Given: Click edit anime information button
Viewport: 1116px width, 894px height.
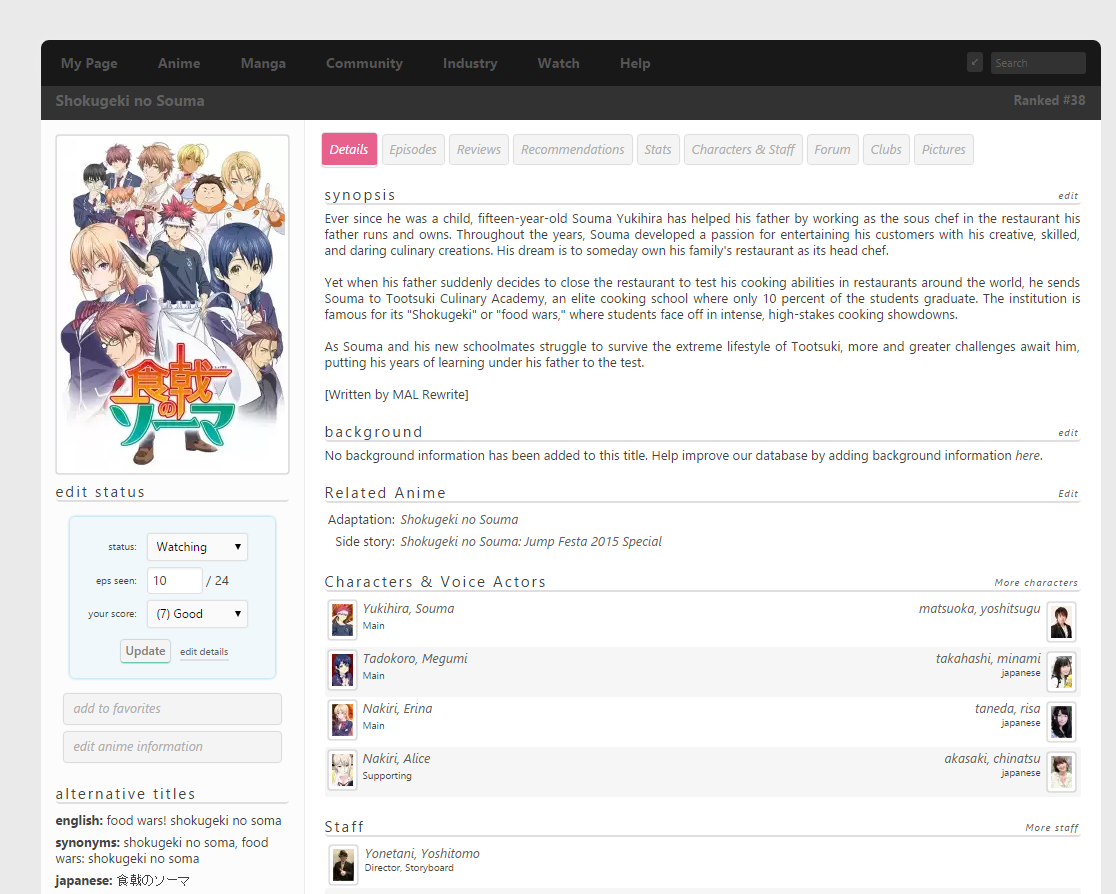Looking at the screenshot, I should click(x=172, y=746).
